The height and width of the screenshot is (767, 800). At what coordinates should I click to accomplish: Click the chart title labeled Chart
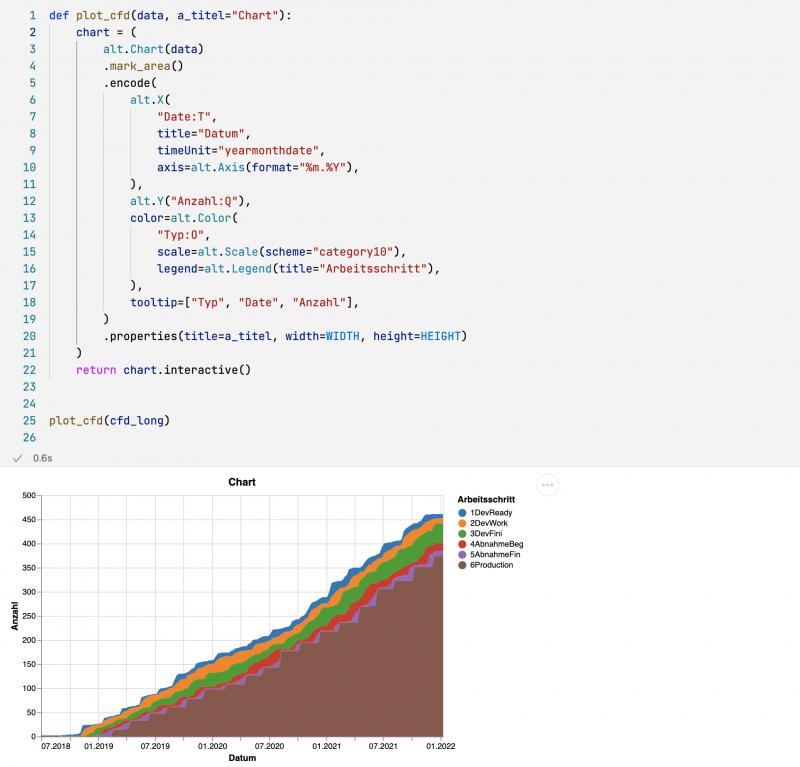coord(243,481)
